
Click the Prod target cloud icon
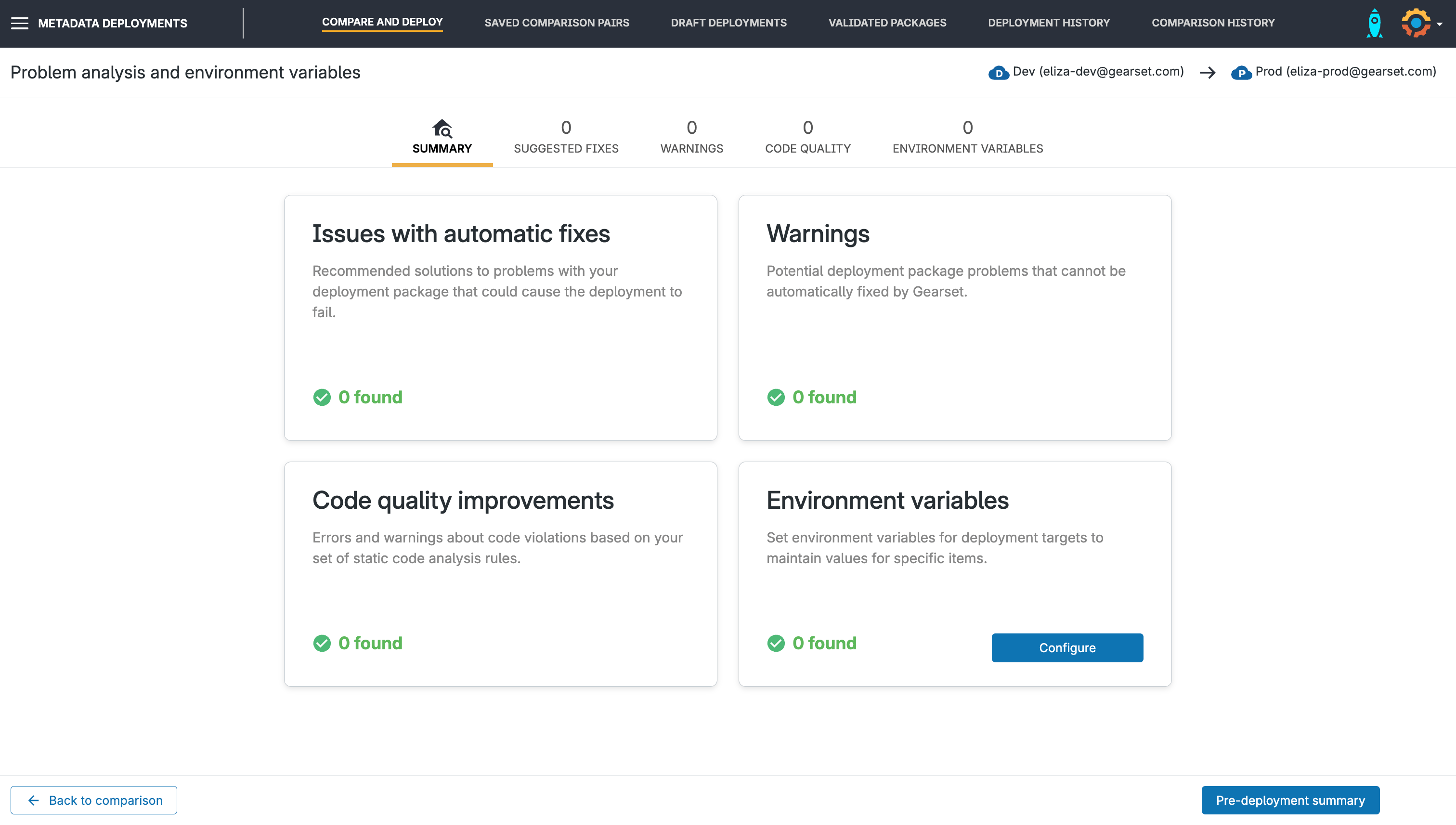(1241, 73)
